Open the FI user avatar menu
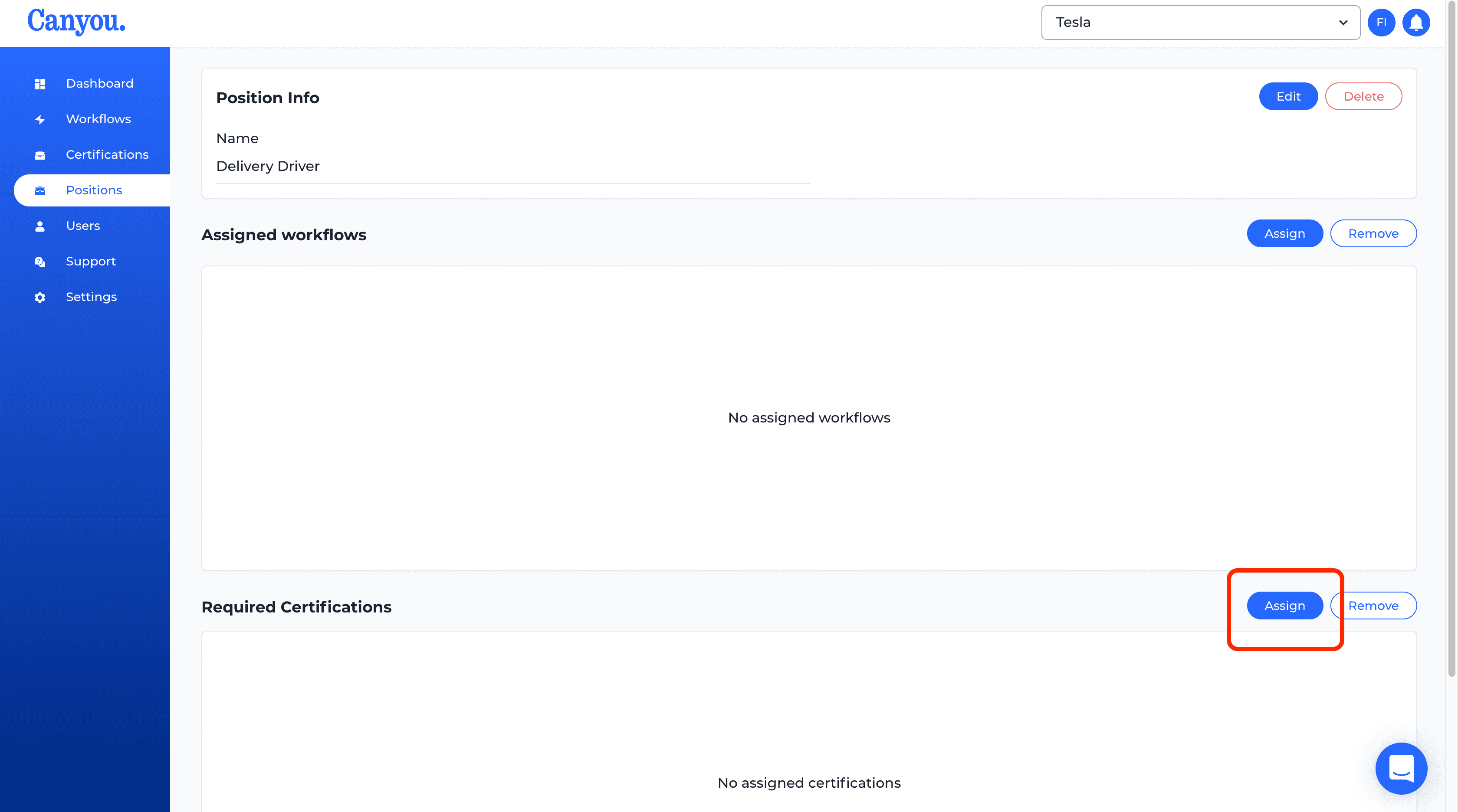1458x812 pixels. [x=1382, y=23]
